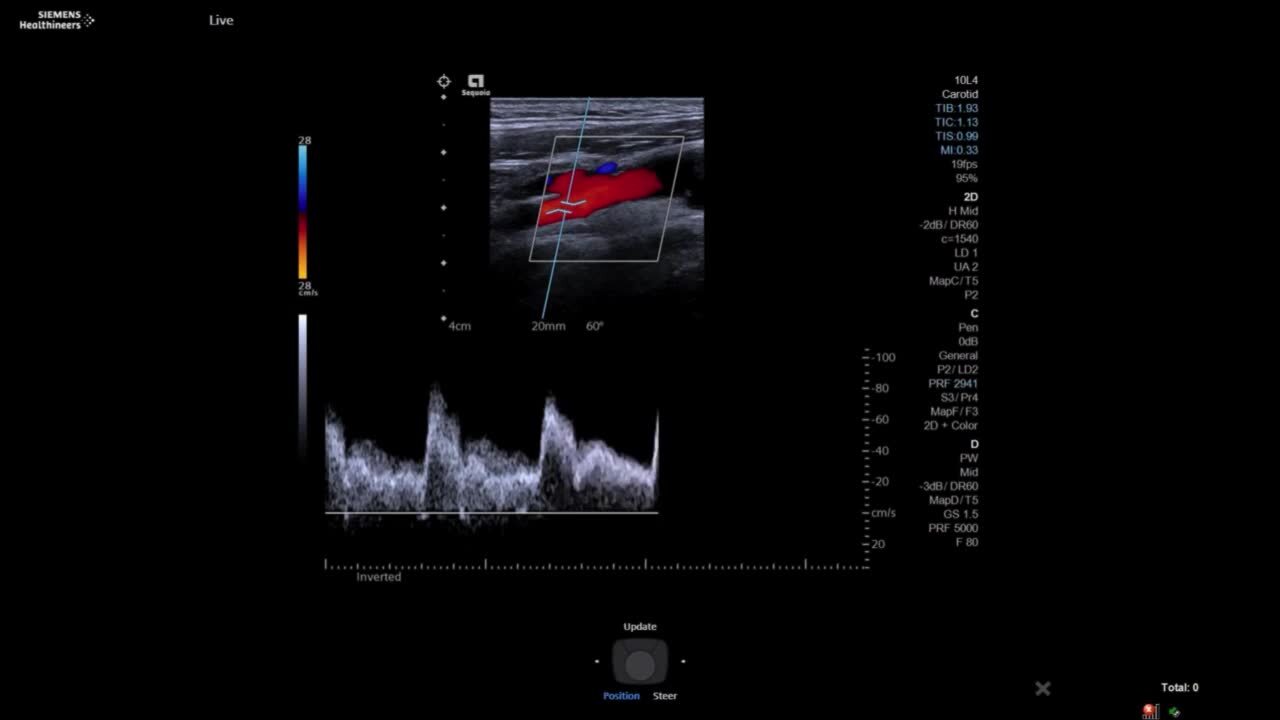The height and width of the screenshot is (720, 1280).
Task: Click the focal zone crosshair icon
Action: (x=444, y=81)
